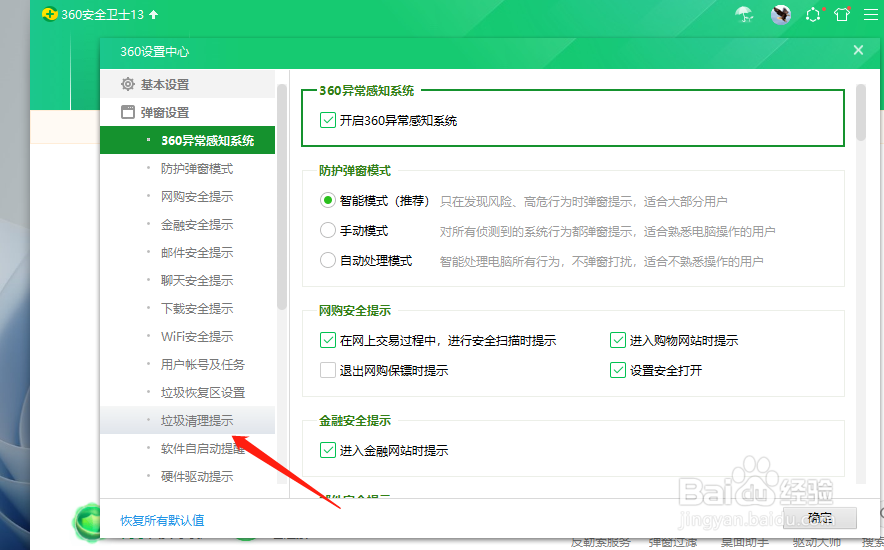Open the main hamburger menu
Viewport: 884px width, 550px height.
(x=871, y=15)
